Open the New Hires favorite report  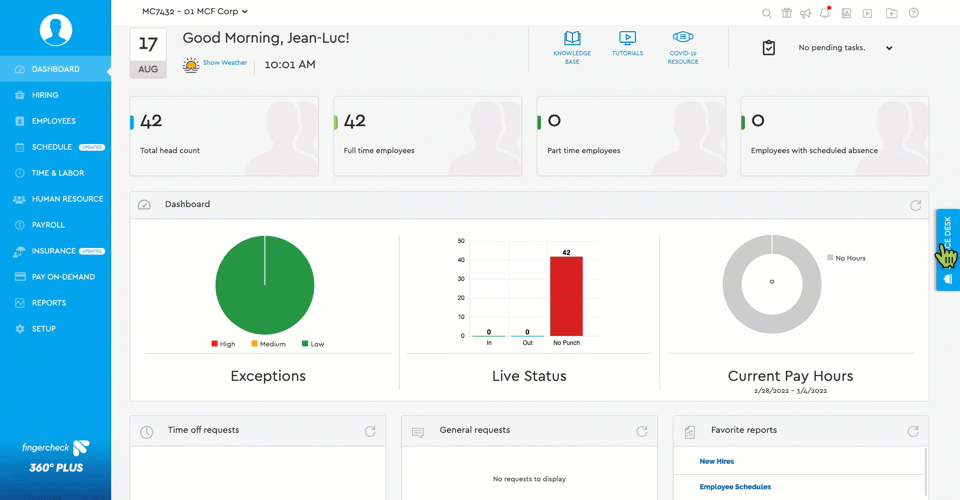(x=716, y=461)
